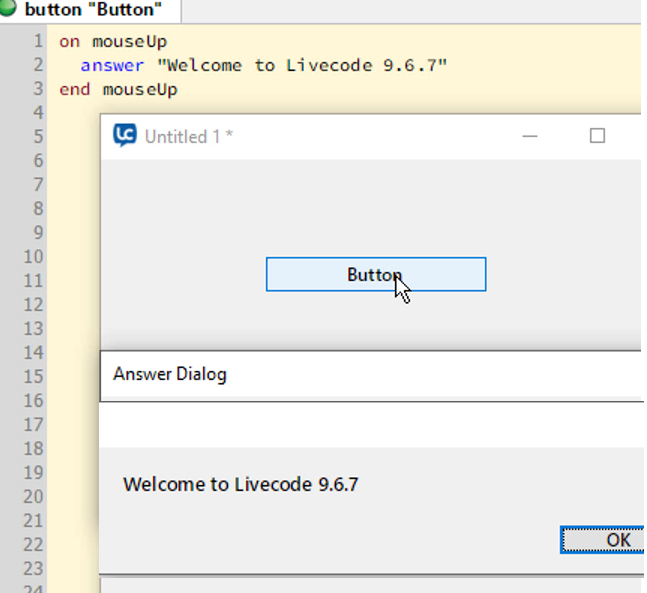The image size is (647, 593).
Task: Click line number 10 in the gutter
Action: click(33, 257)
